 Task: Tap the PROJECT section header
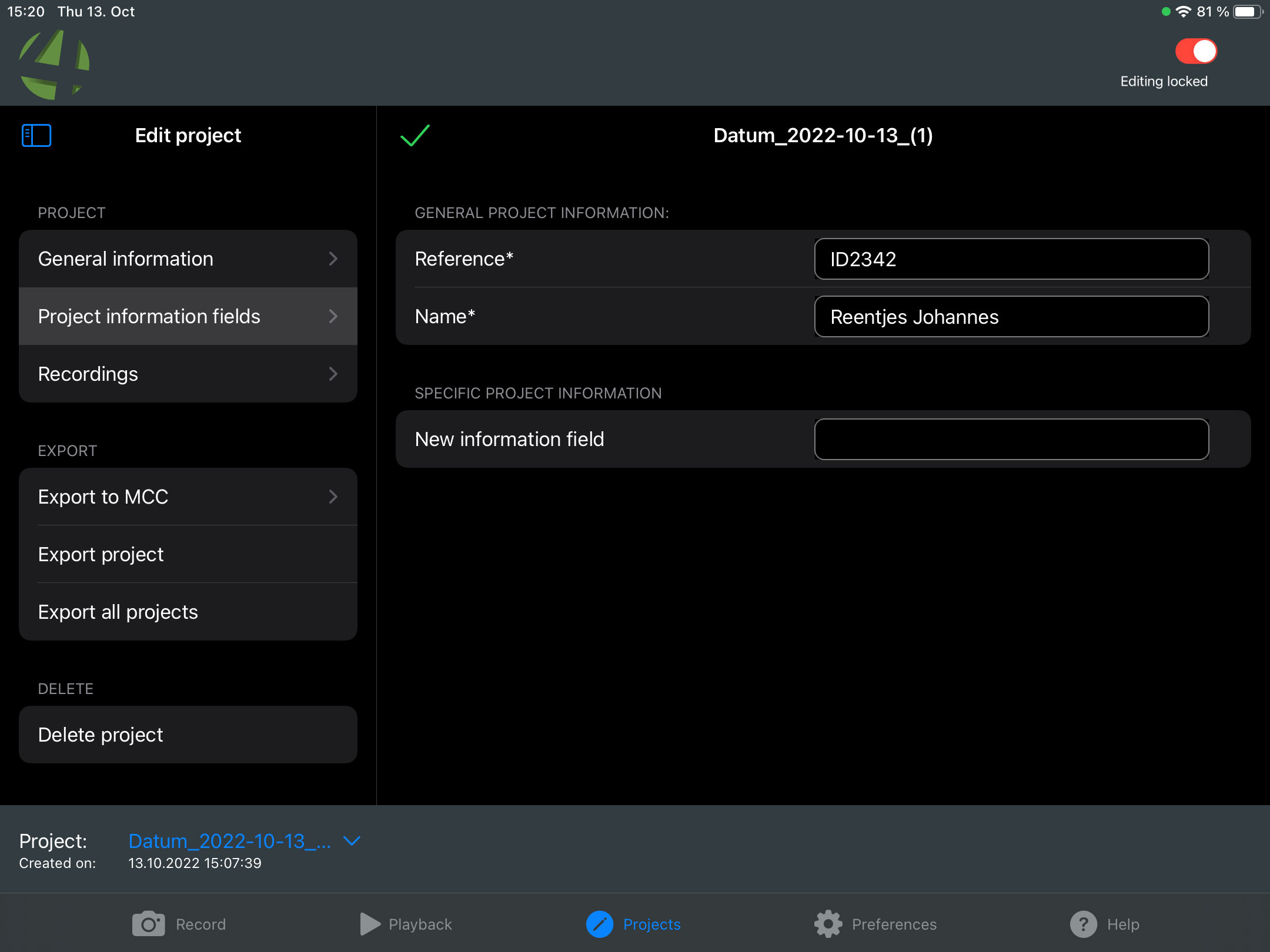(x=72, y=213)
